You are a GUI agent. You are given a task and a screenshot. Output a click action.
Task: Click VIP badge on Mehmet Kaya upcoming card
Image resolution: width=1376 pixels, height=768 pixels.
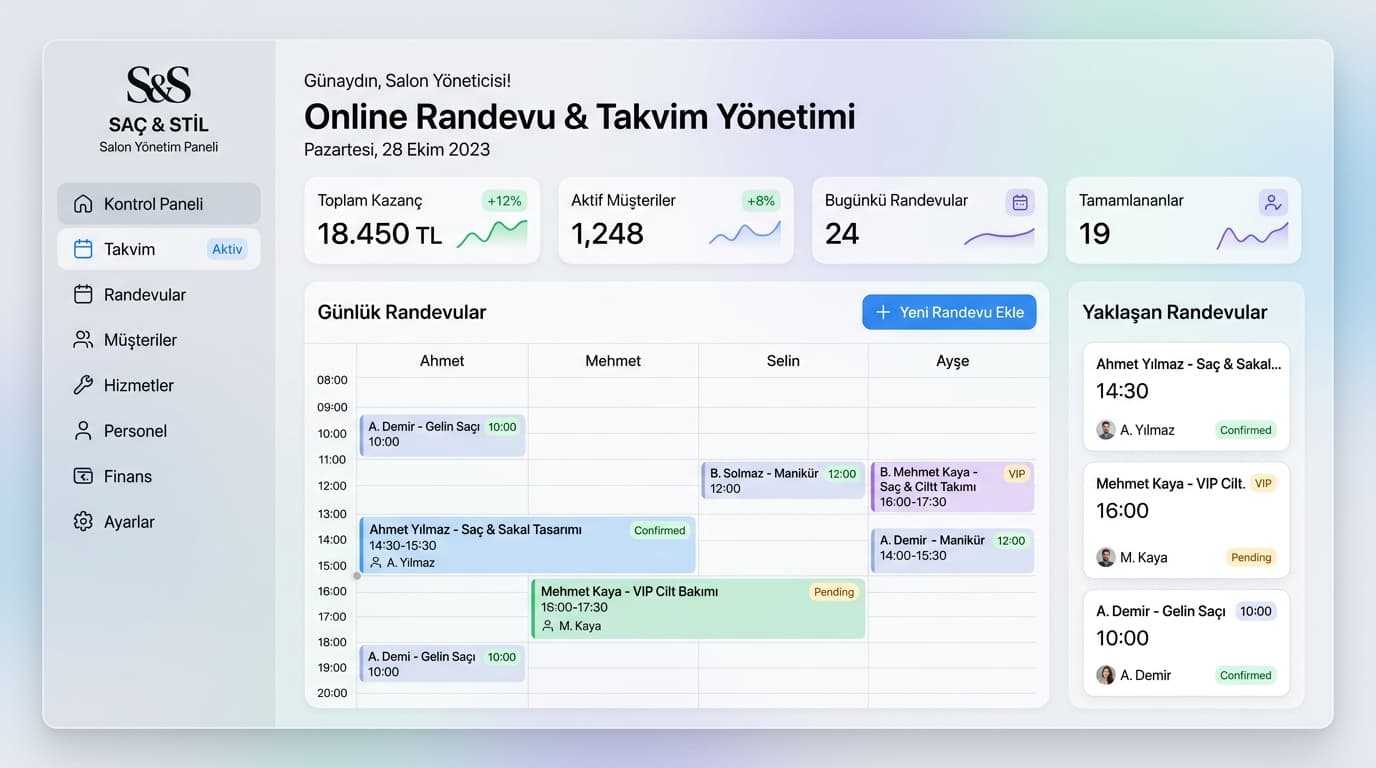[1263, 483]
